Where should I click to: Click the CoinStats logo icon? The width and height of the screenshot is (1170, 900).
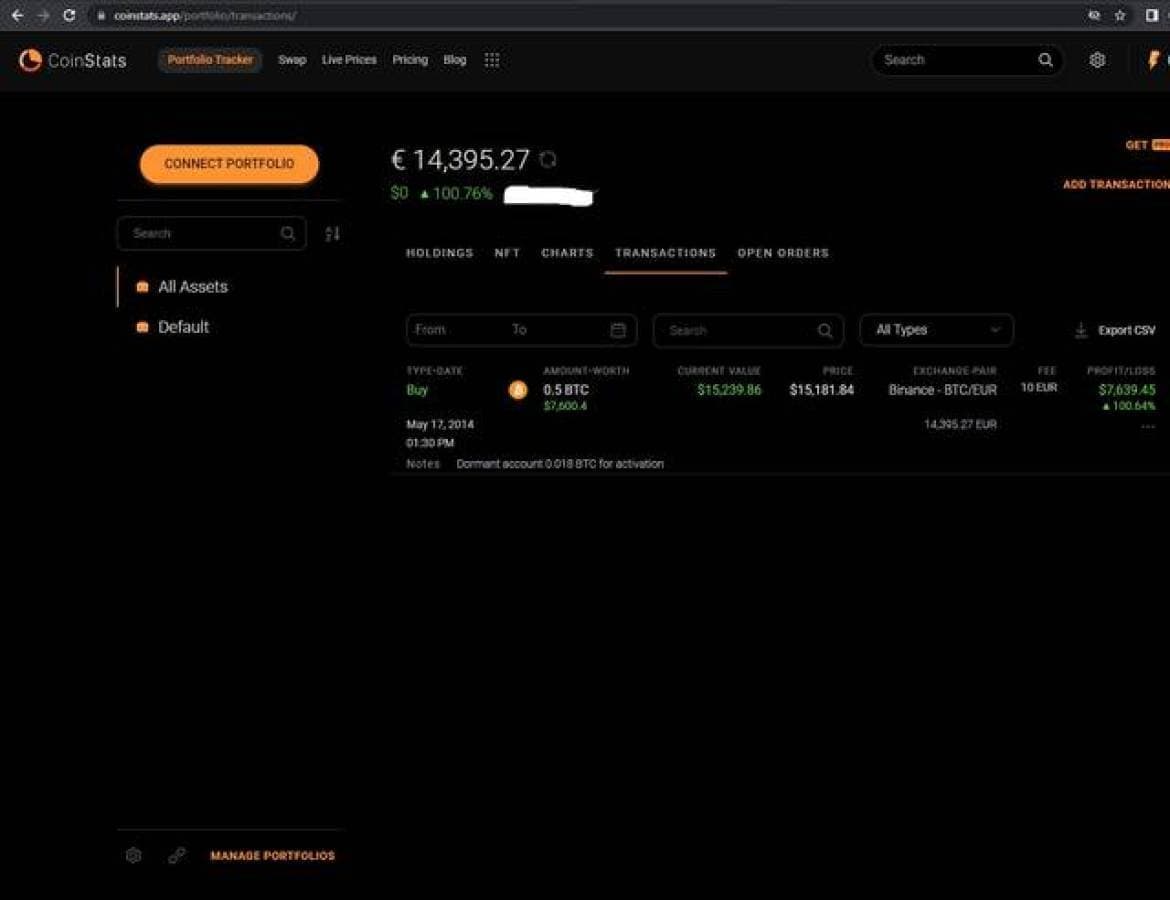[30, 61]
